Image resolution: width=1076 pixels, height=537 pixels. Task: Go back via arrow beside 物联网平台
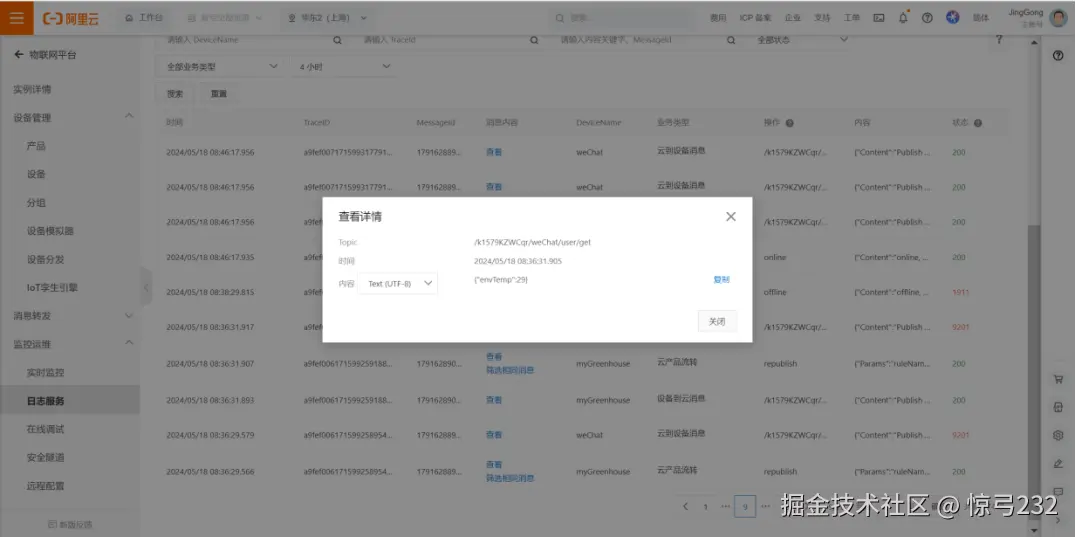(x=19, y=54)
